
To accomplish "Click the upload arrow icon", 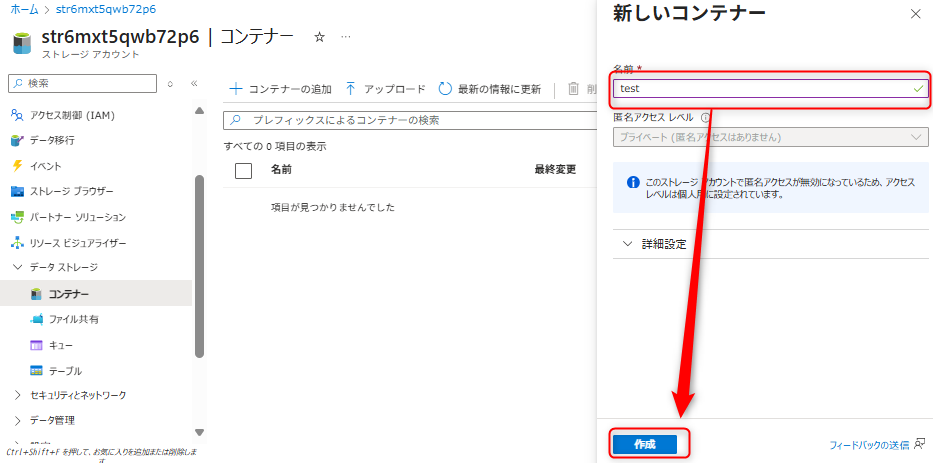I will 350,89.
